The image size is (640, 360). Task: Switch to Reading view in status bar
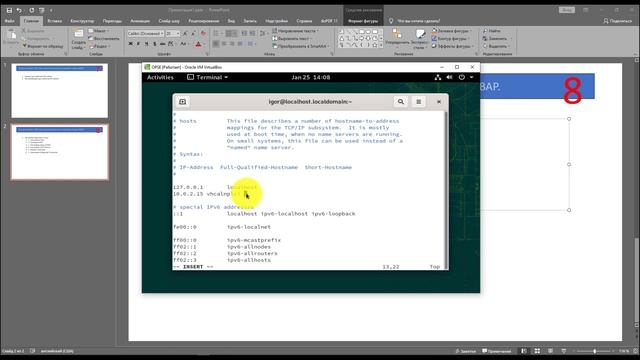[551, 351]
